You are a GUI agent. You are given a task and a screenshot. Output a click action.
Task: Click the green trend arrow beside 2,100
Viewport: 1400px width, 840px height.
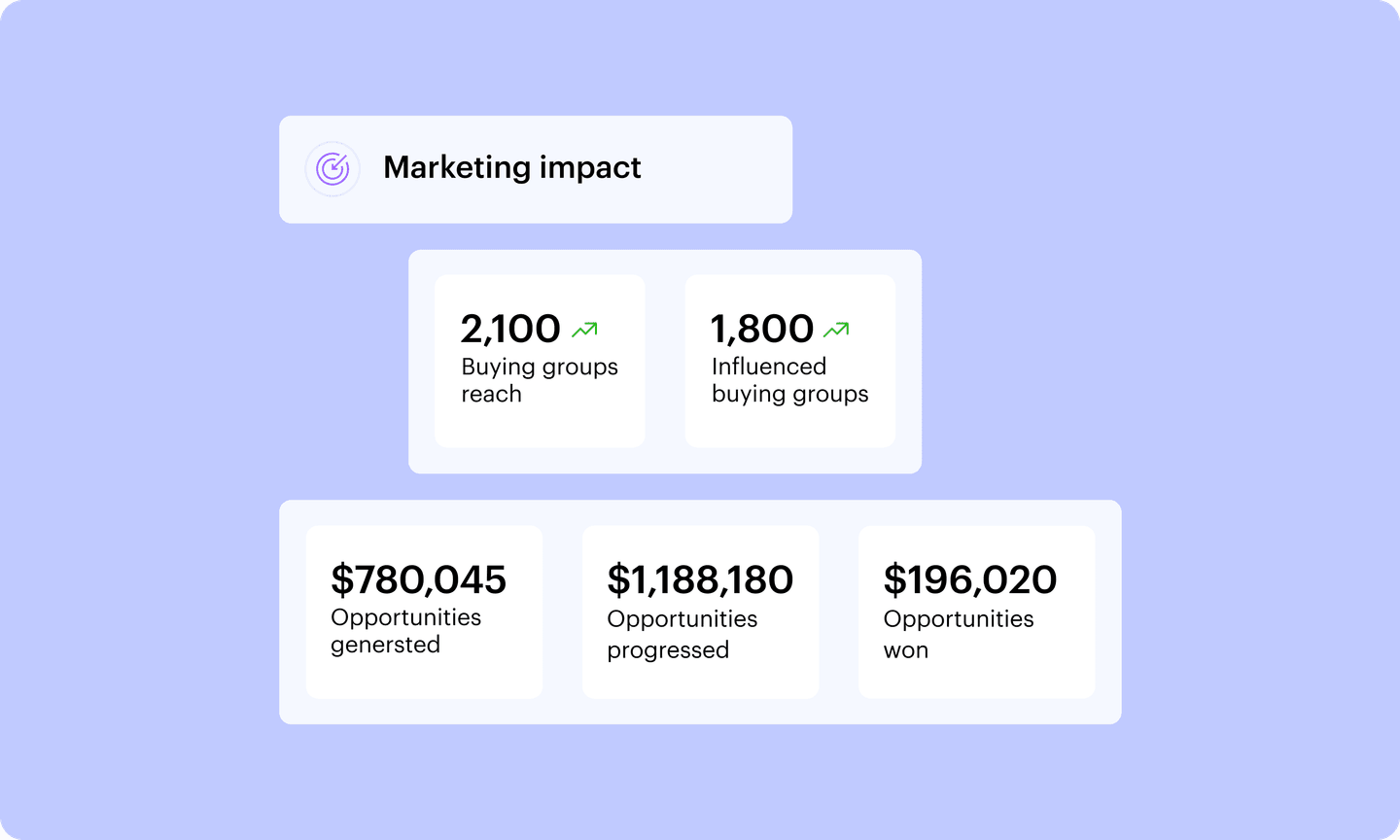[584, 330]
